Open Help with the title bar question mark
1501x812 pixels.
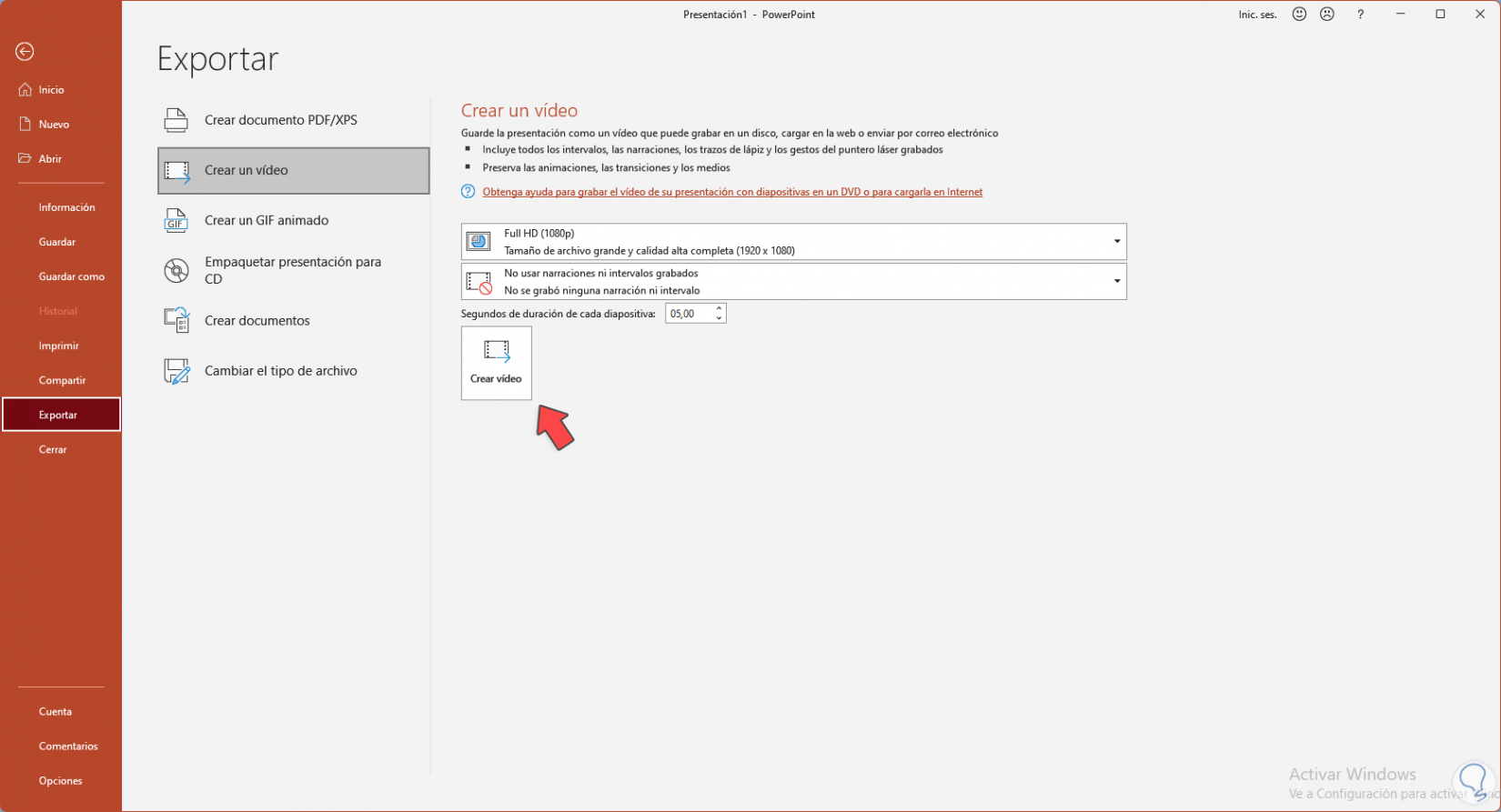[x=1361, y=15]
